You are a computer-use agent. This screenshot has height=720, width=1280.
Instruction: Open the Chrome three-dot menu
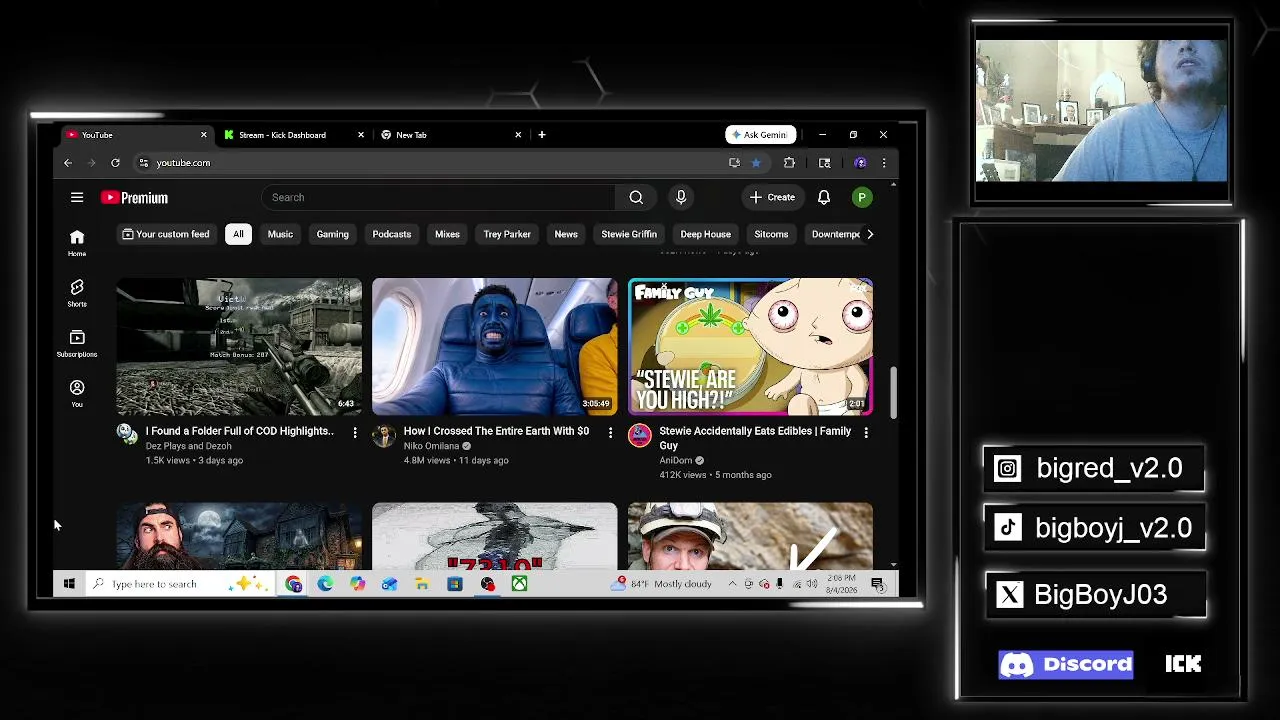click(x=884, y=163)
